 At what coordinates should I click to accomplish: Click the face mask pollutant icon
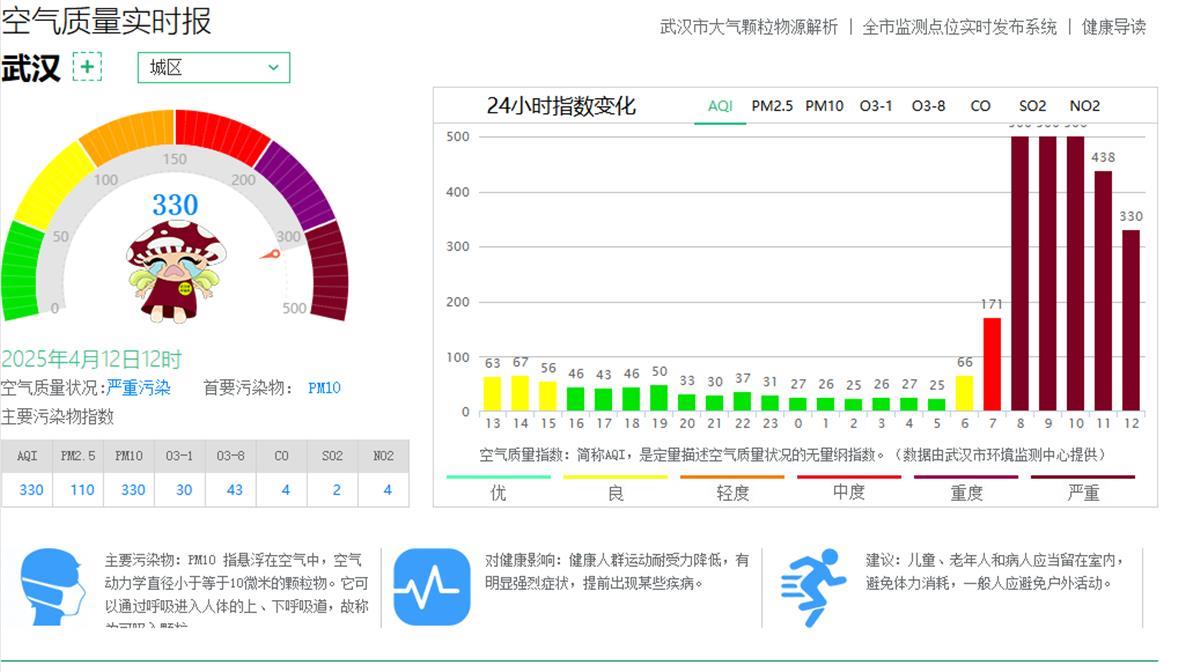[53, 587]
